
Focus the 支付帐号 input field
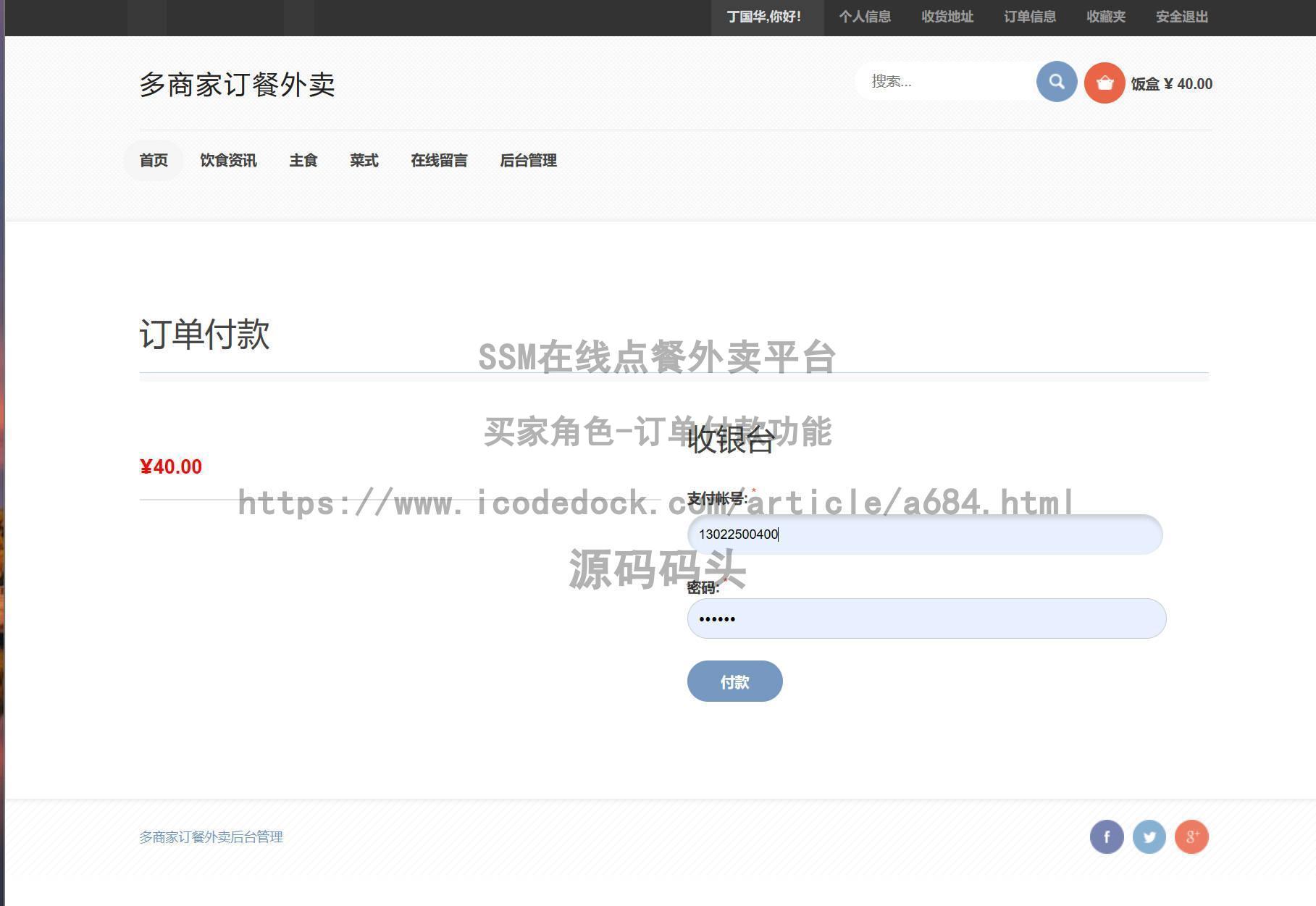coord(924,534)
